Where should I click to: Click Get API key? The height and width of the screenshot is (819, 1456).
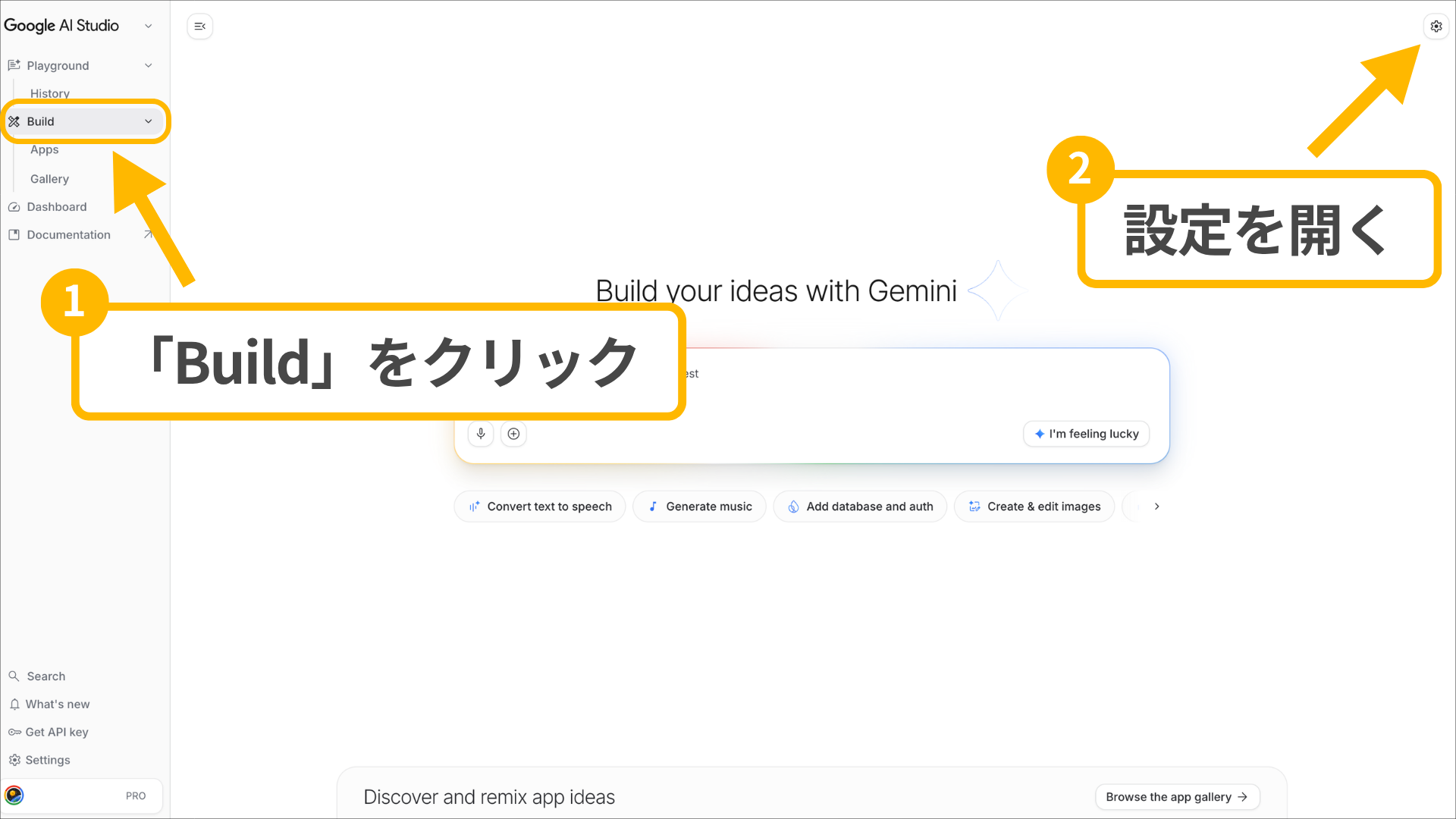(x=57, y=732)
